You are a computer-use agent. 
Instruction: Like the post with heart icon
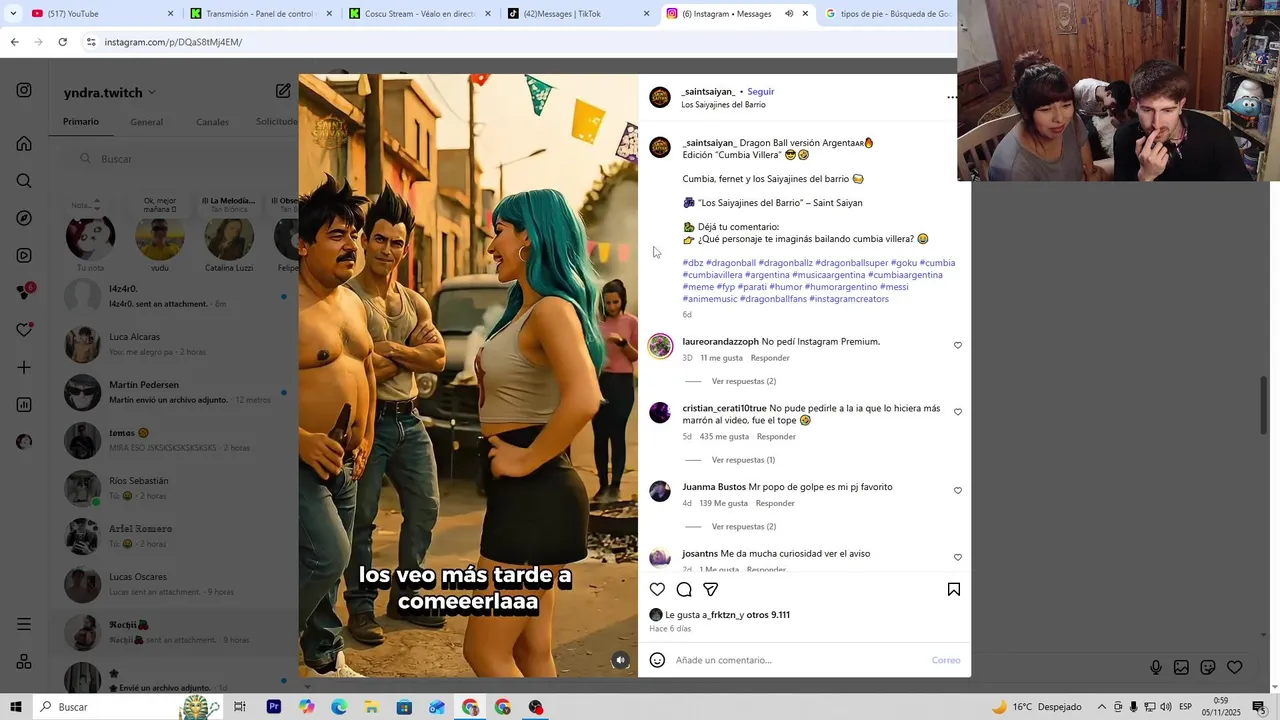(657, 590)
